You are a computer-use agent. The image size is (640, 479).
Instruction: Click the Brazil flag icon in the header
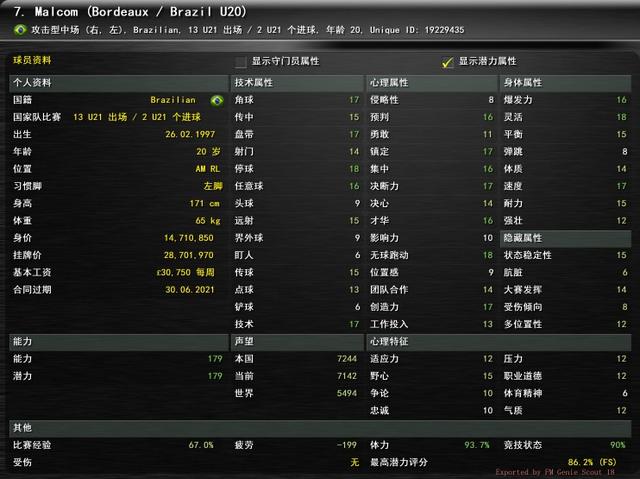tap(20, 30)
